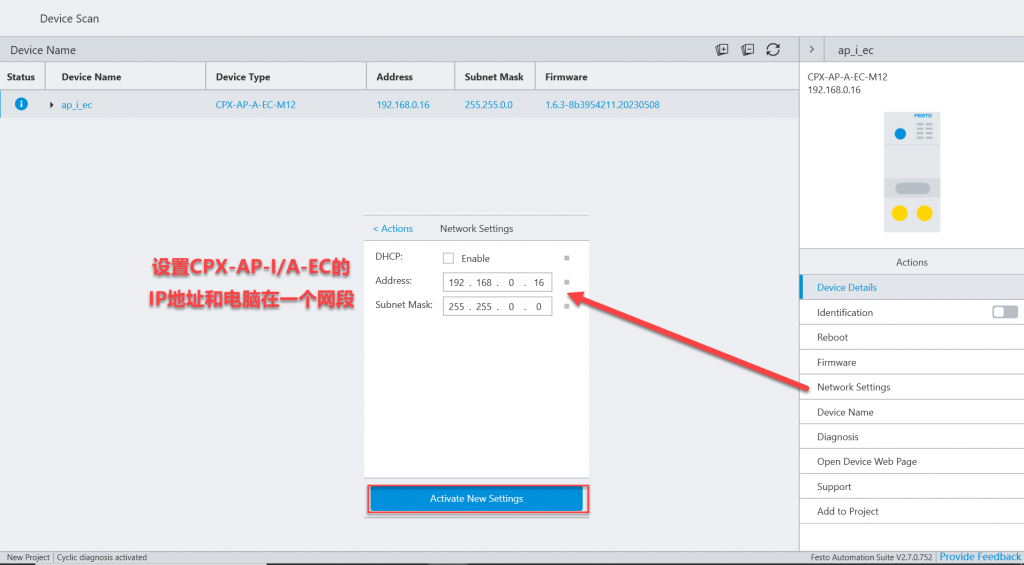Open the Firmware action
The image size is (1024, 565).
pyautogui.click(x=912, y=362)
